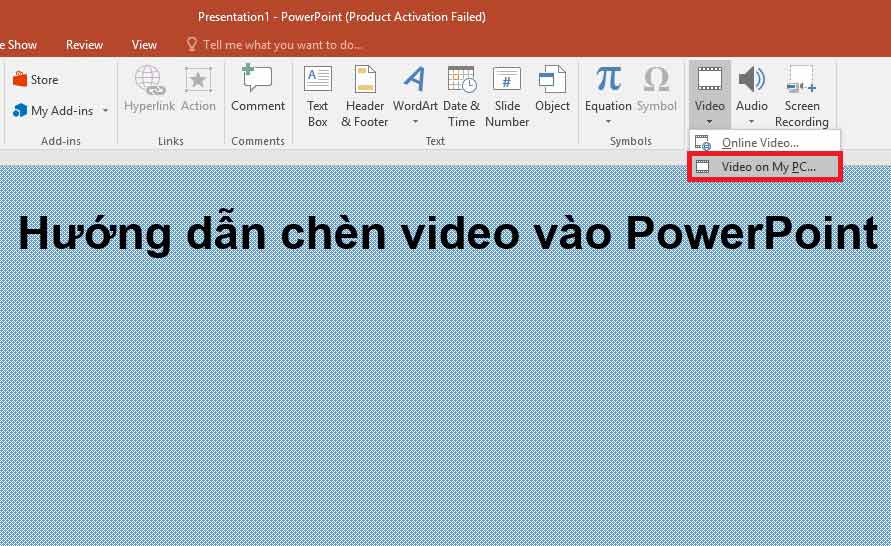Click the Tell me lightbulb icon
891x546 pixels.
(x=192, y=44)
